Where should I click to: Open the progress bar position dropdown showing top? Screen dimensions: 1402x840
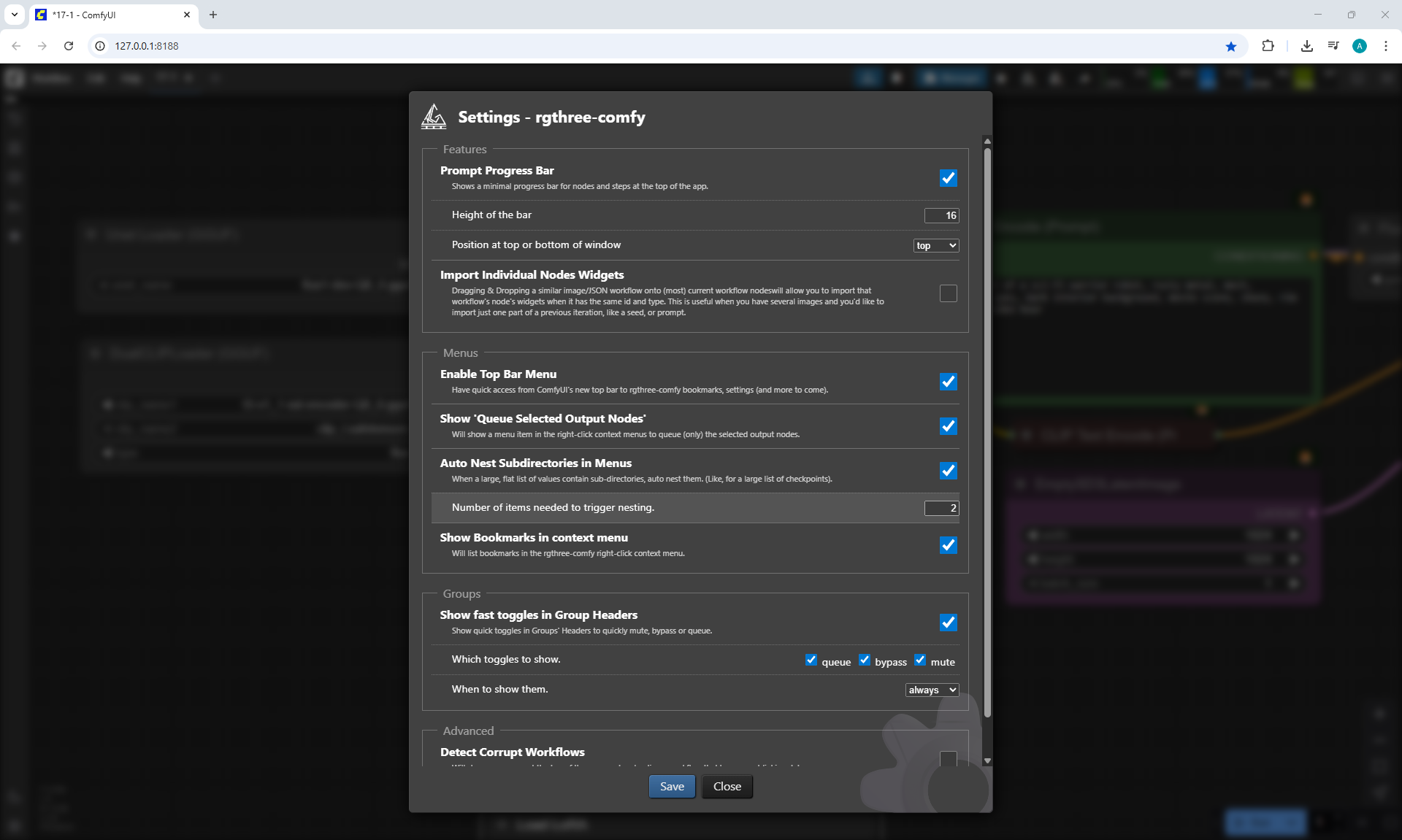[935, 245]
